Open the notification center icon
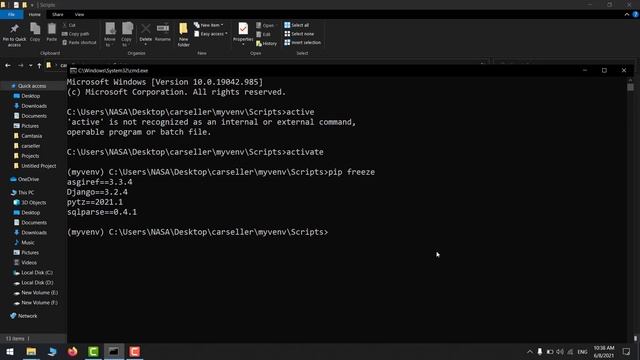Image resolution: width=640 pixels, height=360 pixels. coord(627,352)
